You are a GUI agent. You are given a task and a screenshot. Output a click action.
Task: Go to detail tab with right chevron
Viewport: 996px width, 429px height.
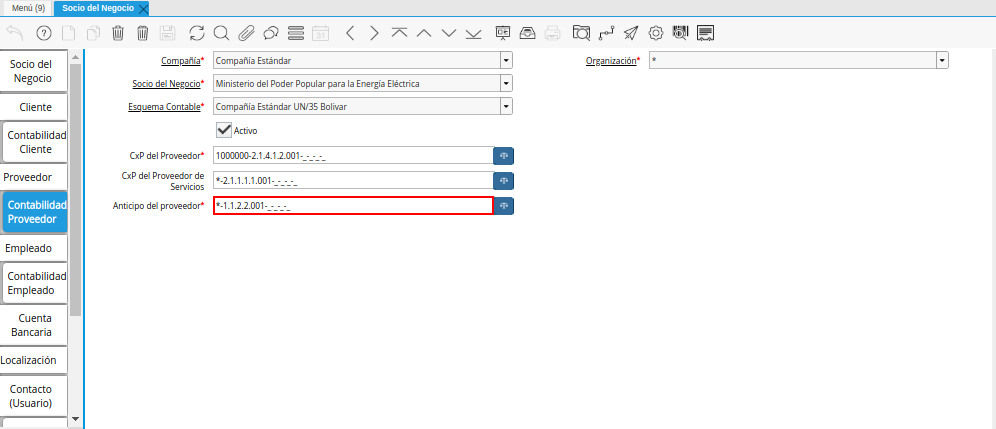pyautogui.click(x=374, y=33)
